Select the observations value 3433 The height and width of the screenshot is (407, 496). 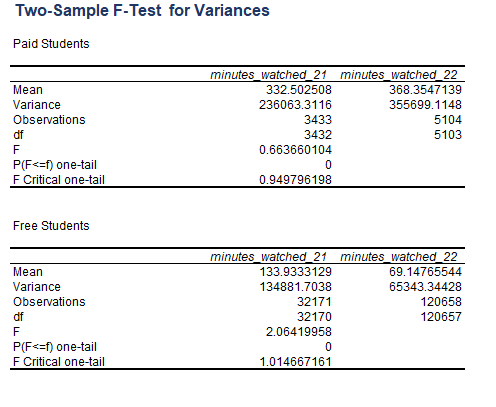(318, 120)
